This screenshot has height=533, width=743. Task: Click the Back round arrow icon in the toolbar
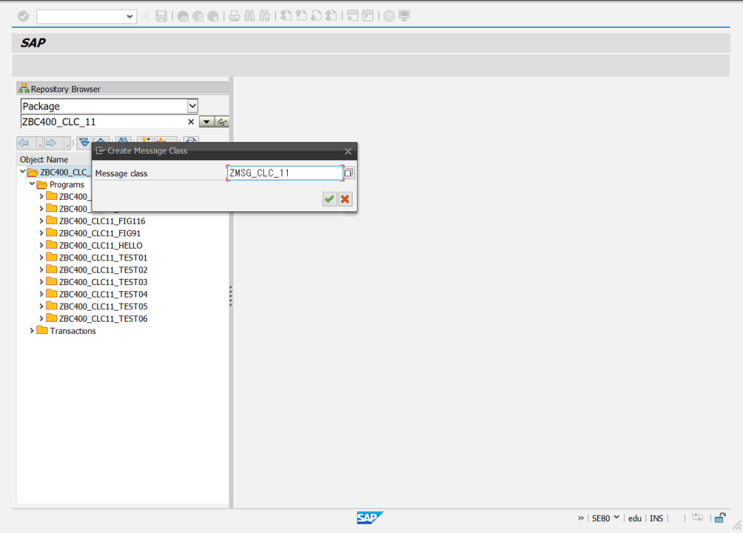click(183, 16)
